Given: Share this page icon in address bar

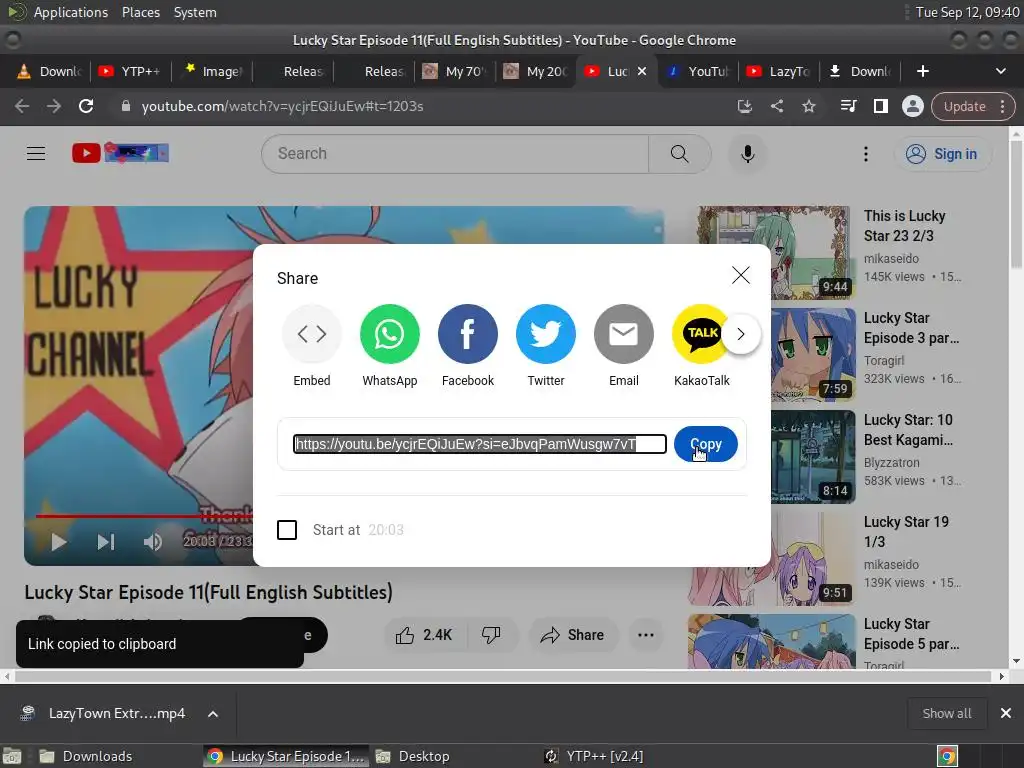Looking at the screenshot, I should point(776,106).
